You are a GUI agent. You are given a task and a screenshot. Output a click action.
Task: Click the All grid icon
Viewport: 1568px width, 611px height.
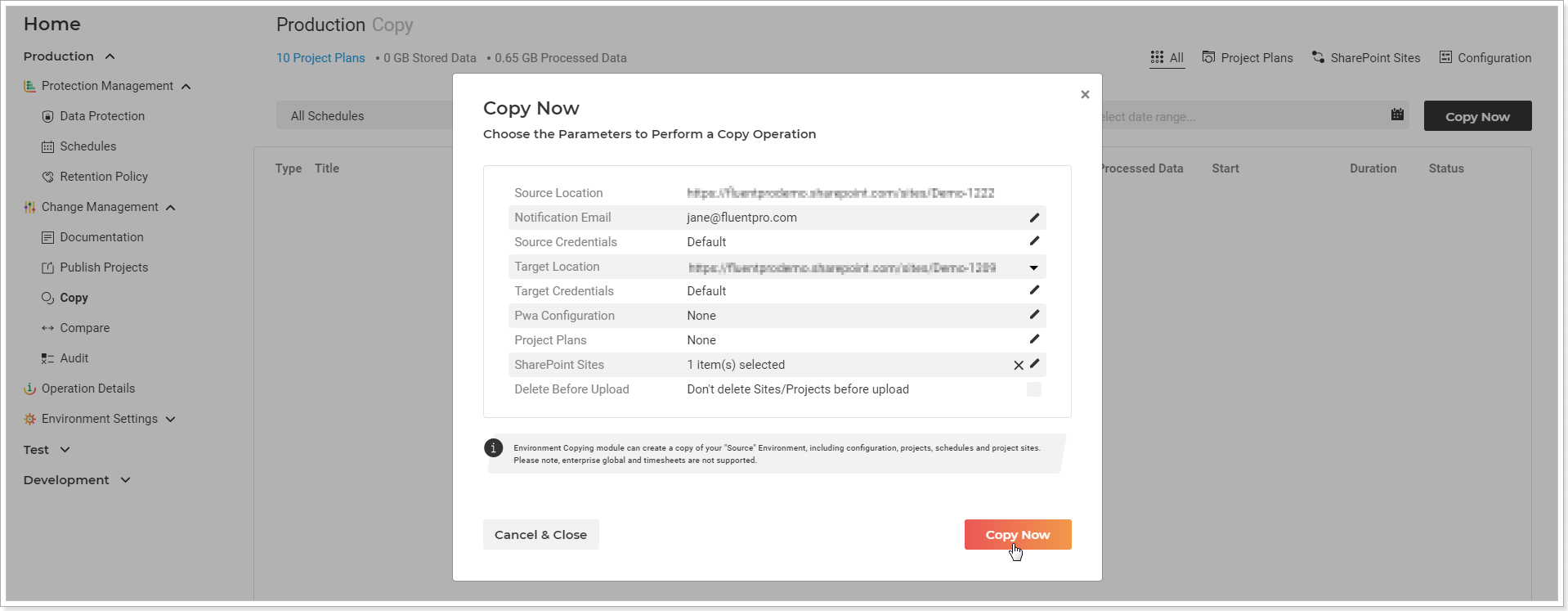pos(1157,57)
